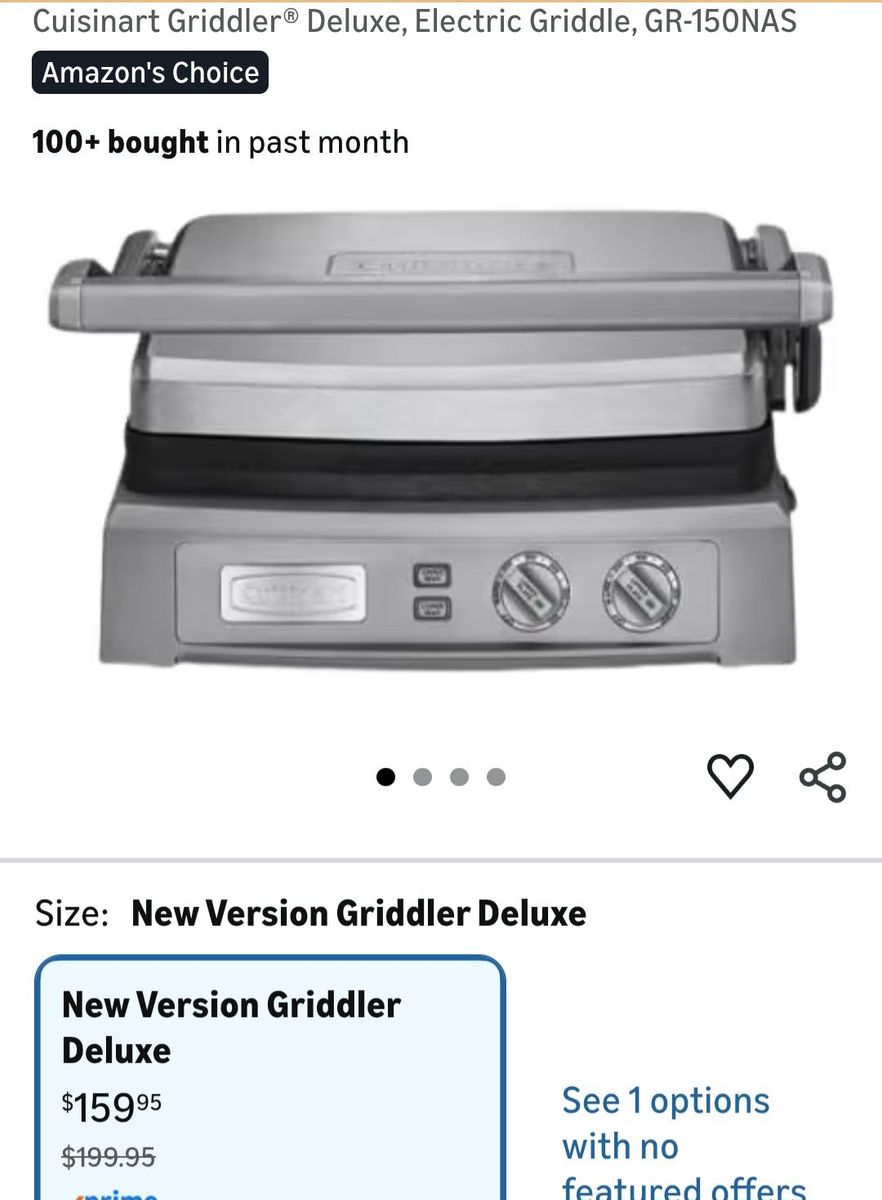Image resolution: width=882 pixels, height=1200 pixels.
Task: Open the griddler product photo
Action: coord(440,440)
